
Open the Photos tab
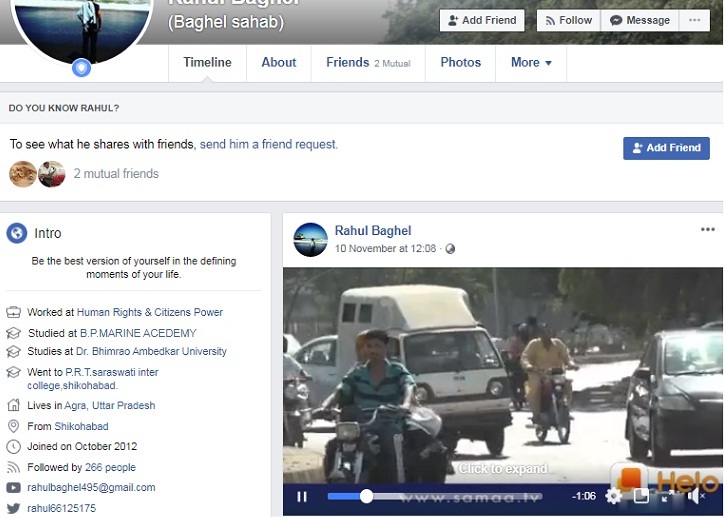pyautogui.click(x=460, y=62)
